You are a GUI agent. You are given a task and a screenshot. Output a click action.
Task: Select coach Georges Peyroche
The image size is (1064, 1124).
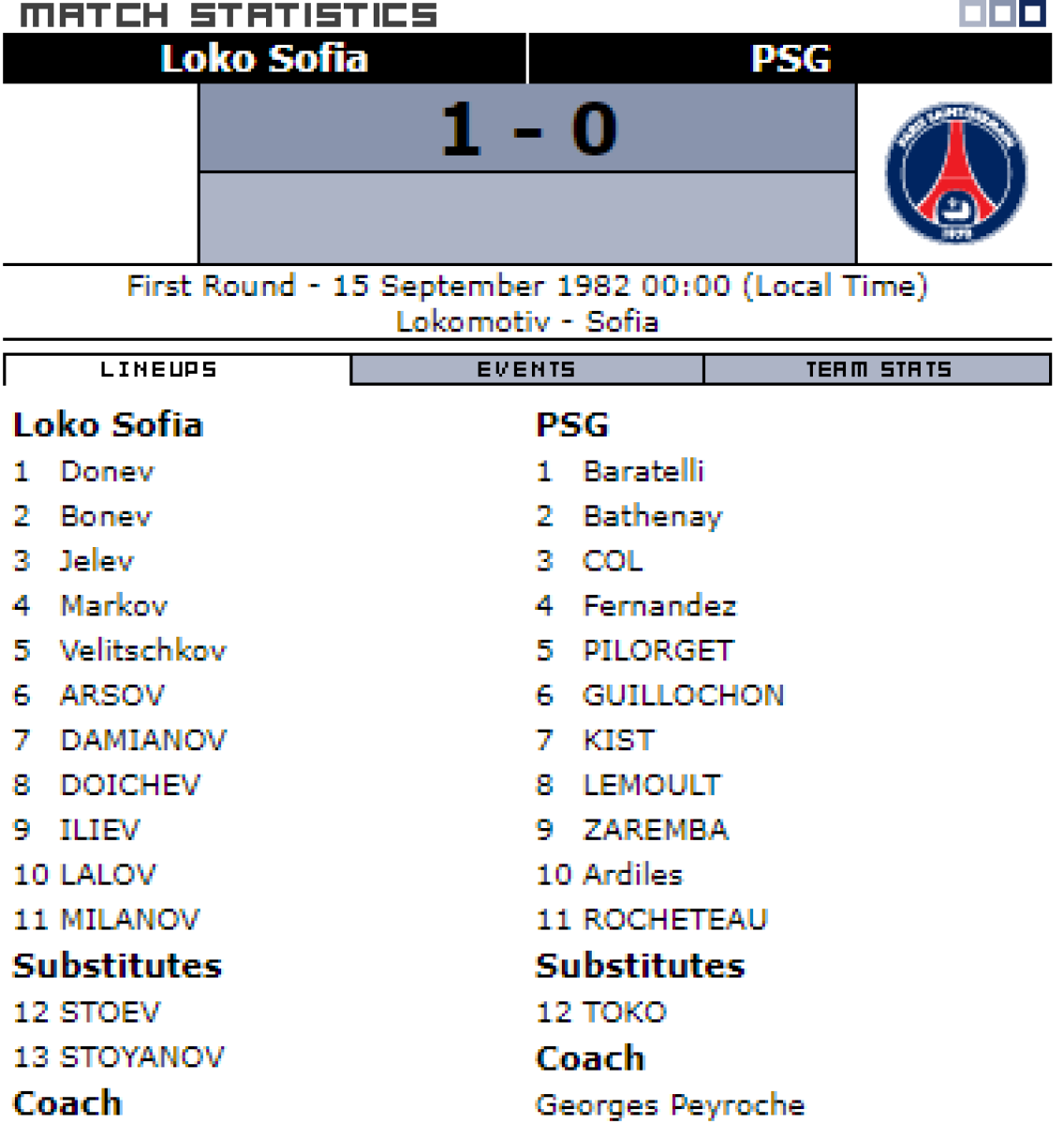click(x=670, y=1105)
